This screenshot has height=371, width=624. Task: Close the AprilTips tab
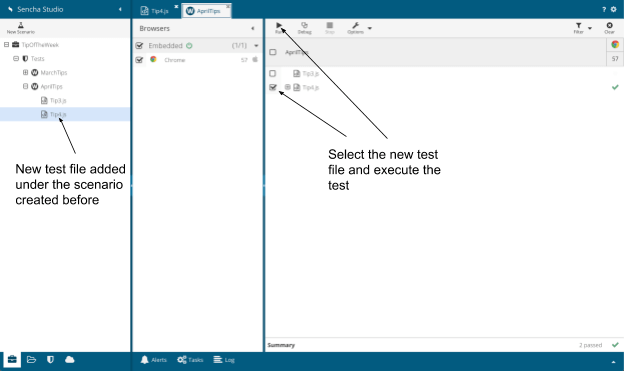[228, 6]
